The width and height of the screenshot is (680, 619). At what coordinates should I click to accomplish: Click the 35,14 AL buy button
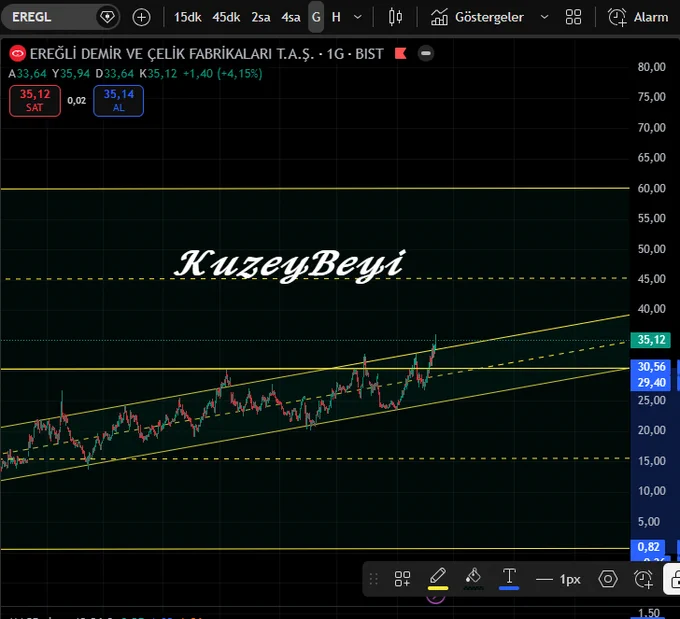point(118,101)
